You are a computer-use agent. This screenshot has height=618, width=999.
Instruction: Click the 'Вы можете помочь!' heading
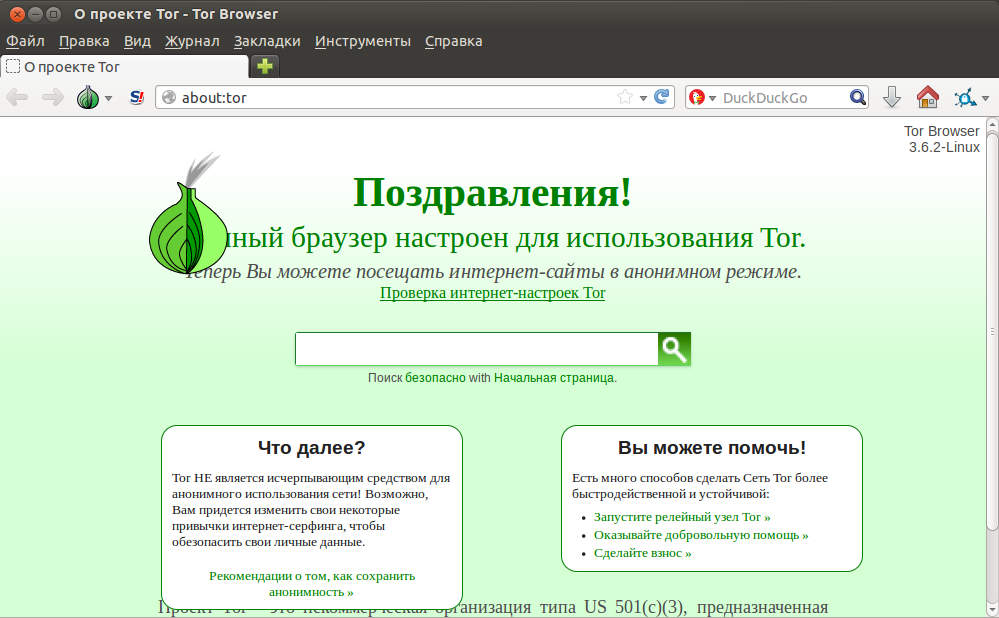click(712, 447)
